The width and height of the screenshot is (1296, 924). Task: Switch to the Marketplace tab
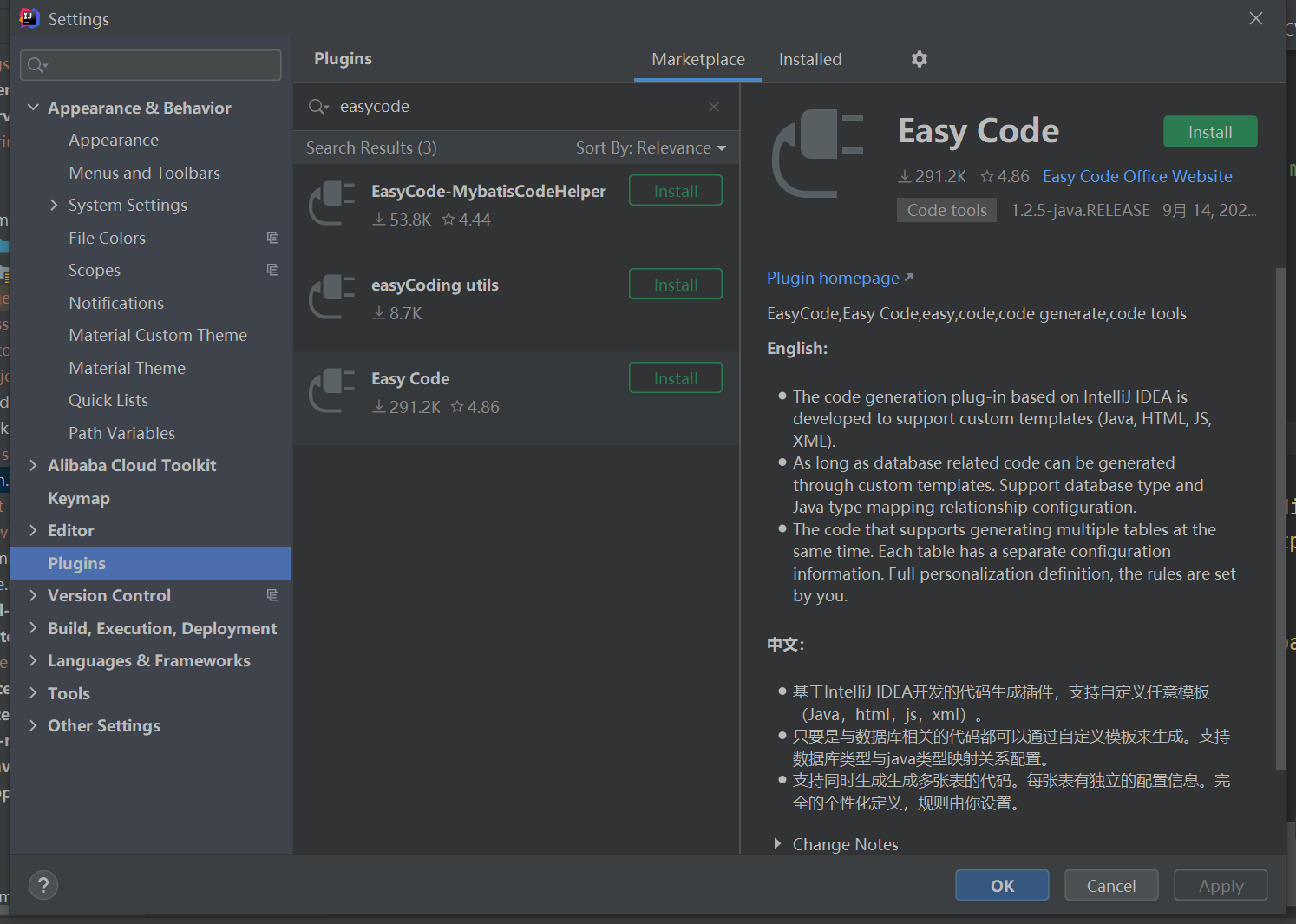click(x=698, y=60)
